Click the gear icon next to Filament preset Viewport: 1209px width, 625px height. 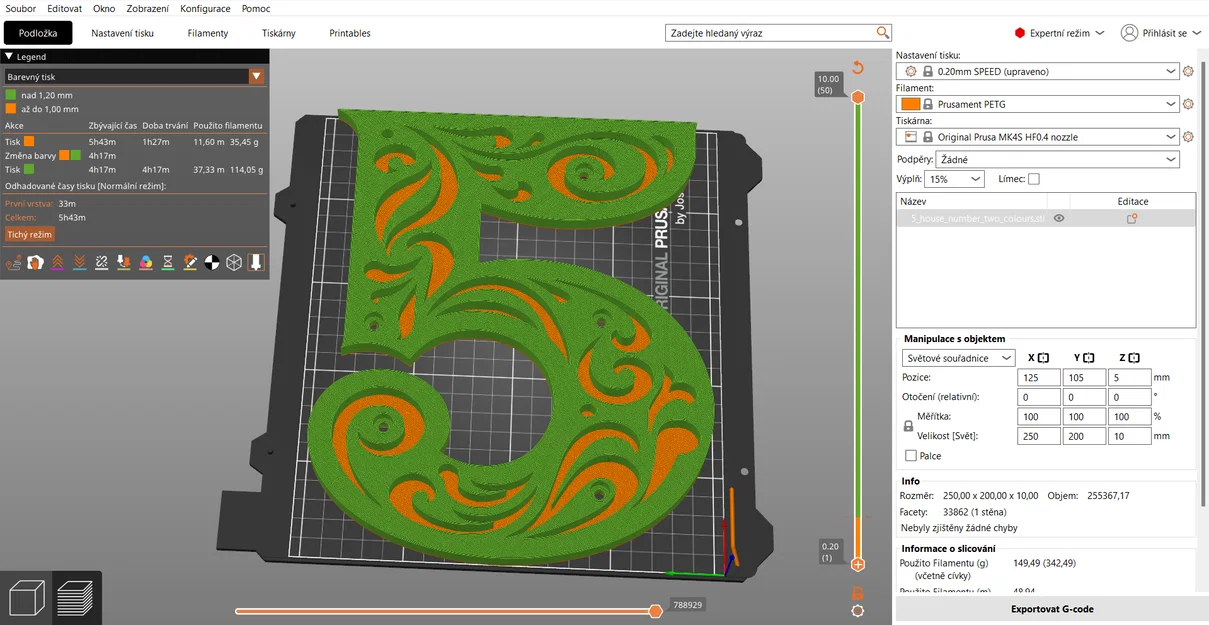(1188, 104)
